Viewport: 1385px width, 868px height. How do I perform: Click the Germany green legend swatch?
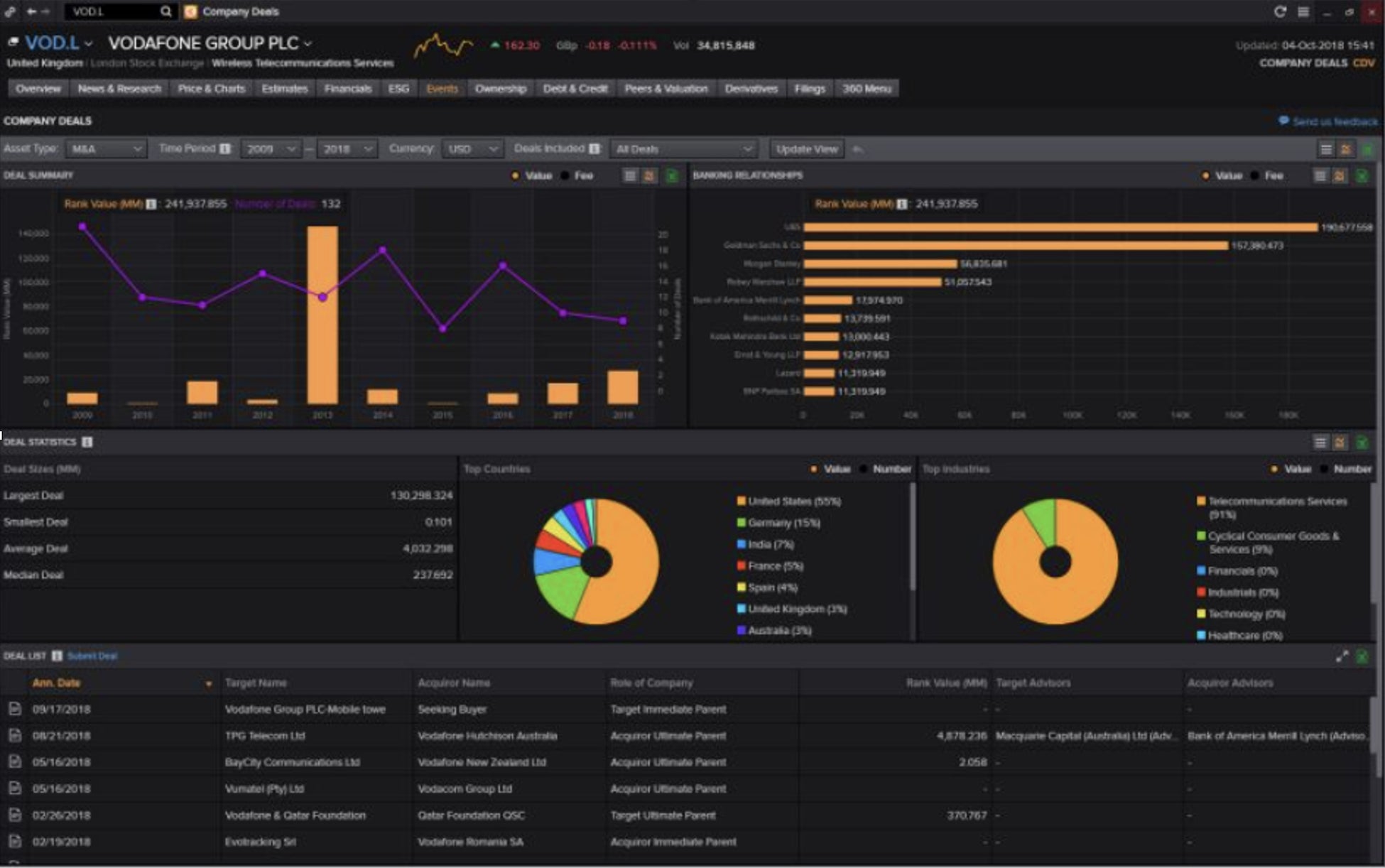(741, 523)
